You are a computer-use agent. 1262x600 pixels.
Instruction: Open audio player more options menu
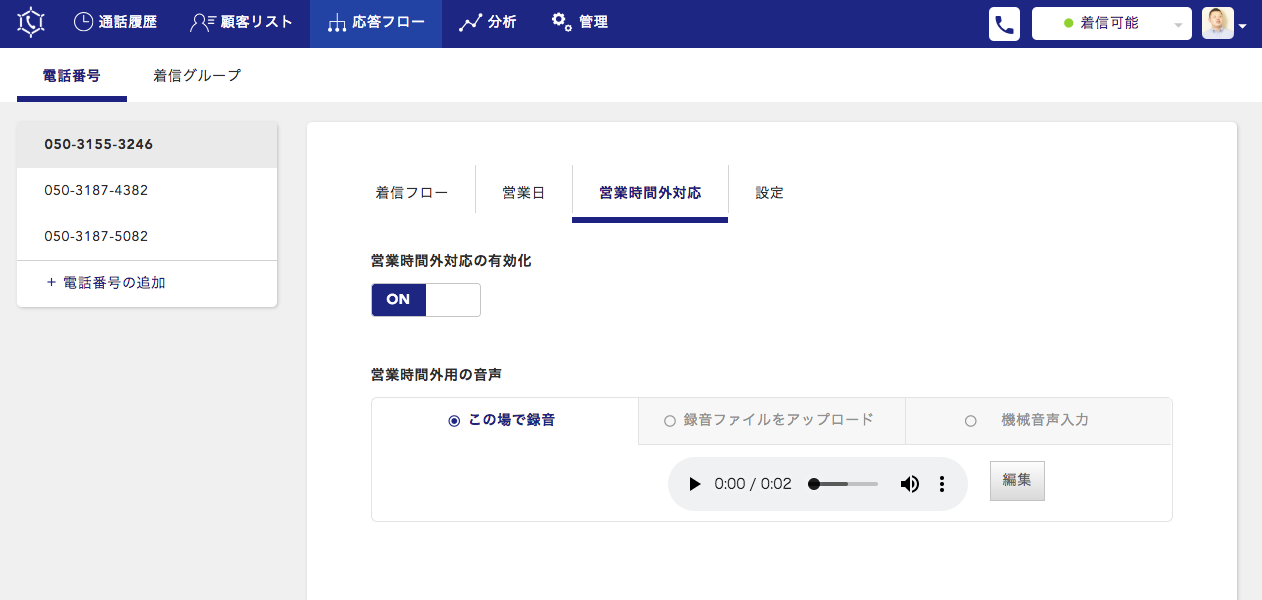[x=941, y=484]
